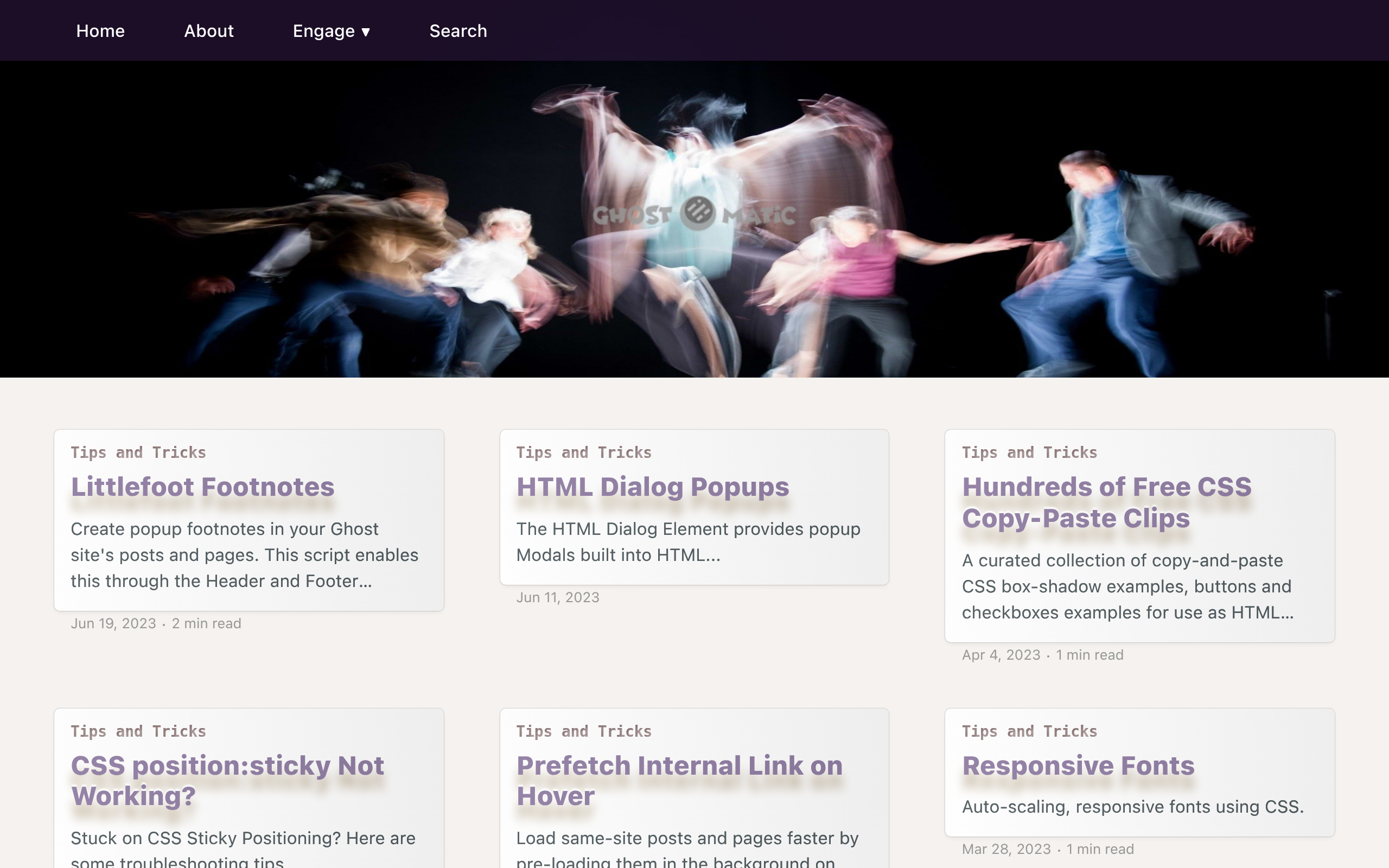Open Hundreds of Free CSS Copy-Paste Clips
Viewport: 1389px width, 868px height.
(x=1107, y=502)
